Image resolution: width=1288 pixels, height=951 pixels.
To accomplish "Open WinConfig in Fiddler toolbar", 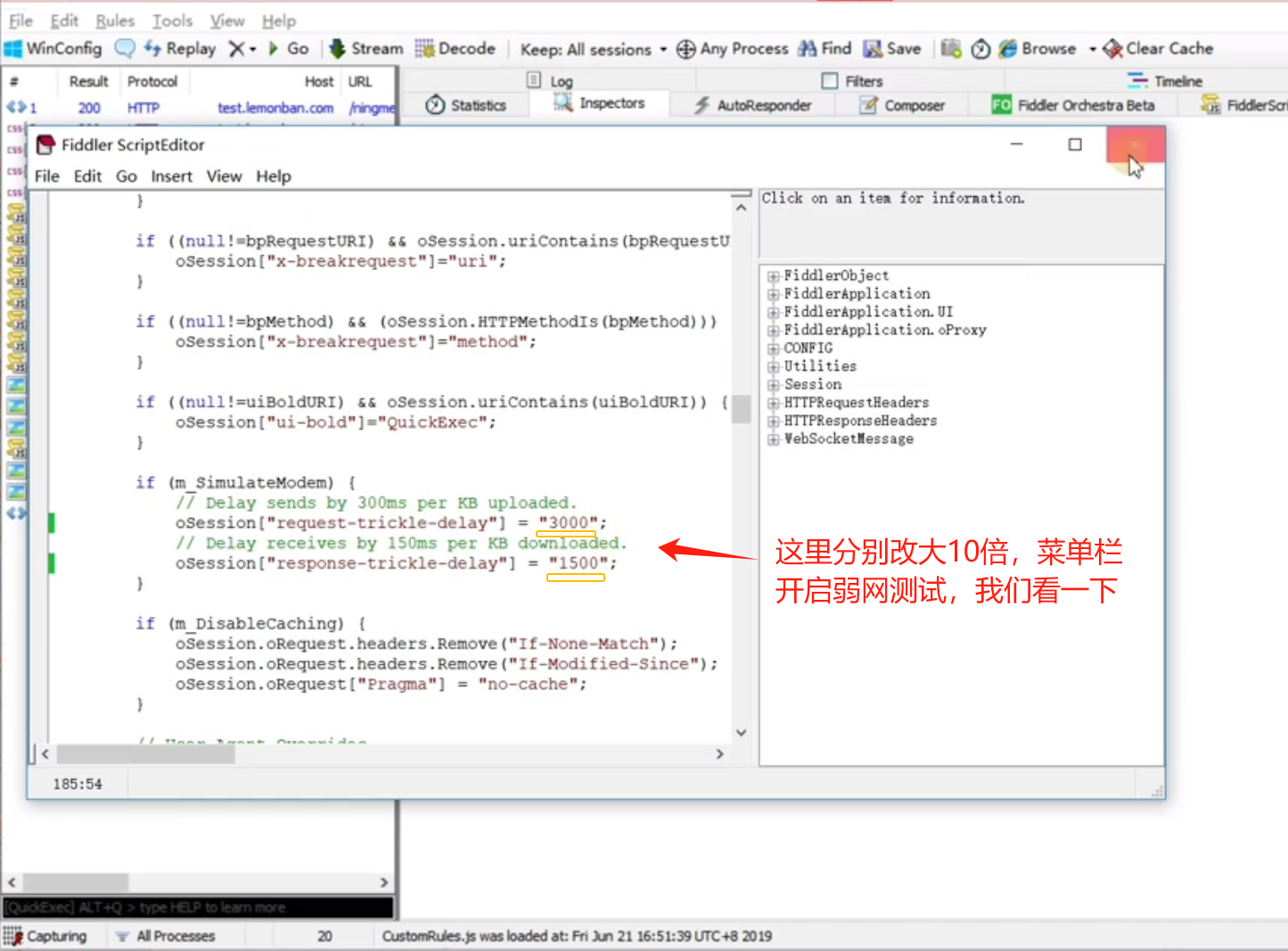I will coord(53,48).
